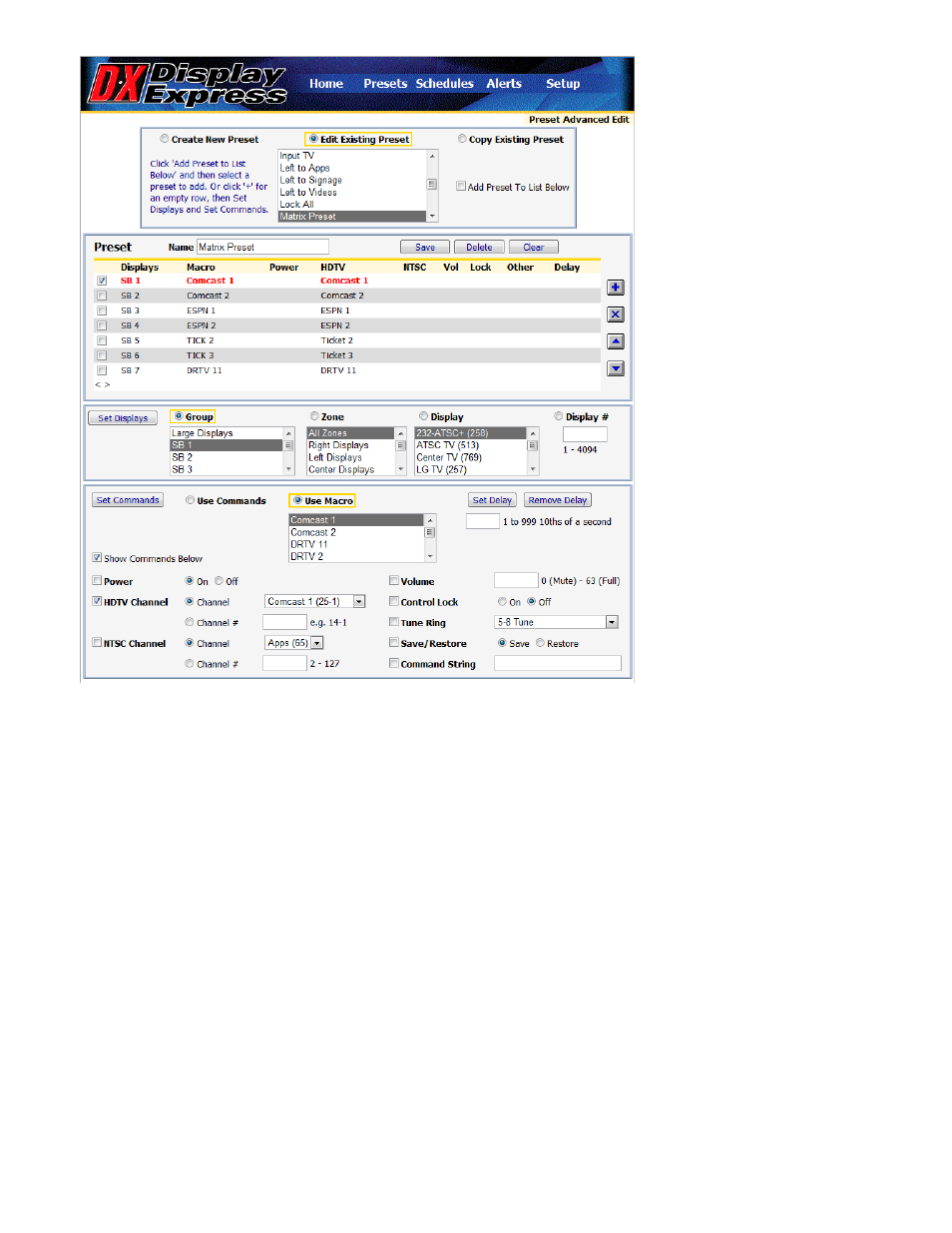952x1233 pixels.
Task: Click the Set Delay button
Action: click(x=492, y=500)
